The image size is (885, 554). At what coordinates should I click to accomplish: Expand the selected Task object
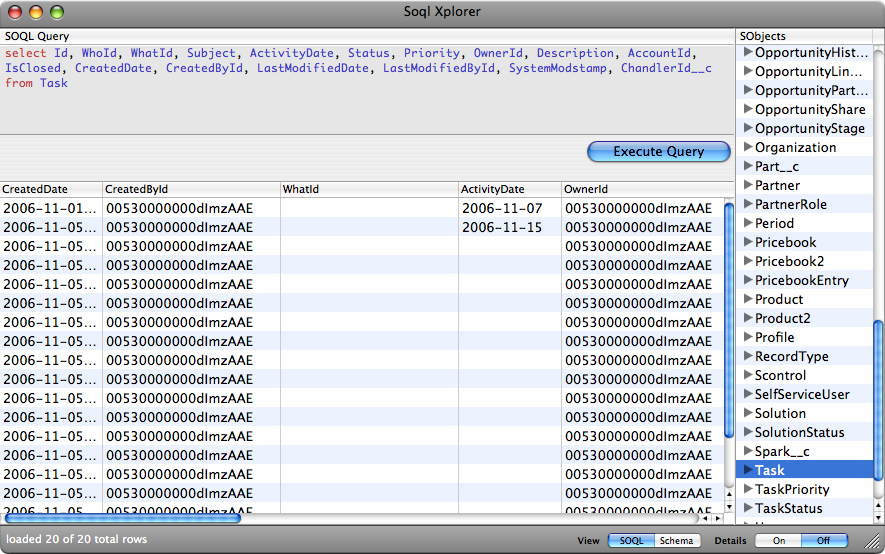click(x=748, y=469)
